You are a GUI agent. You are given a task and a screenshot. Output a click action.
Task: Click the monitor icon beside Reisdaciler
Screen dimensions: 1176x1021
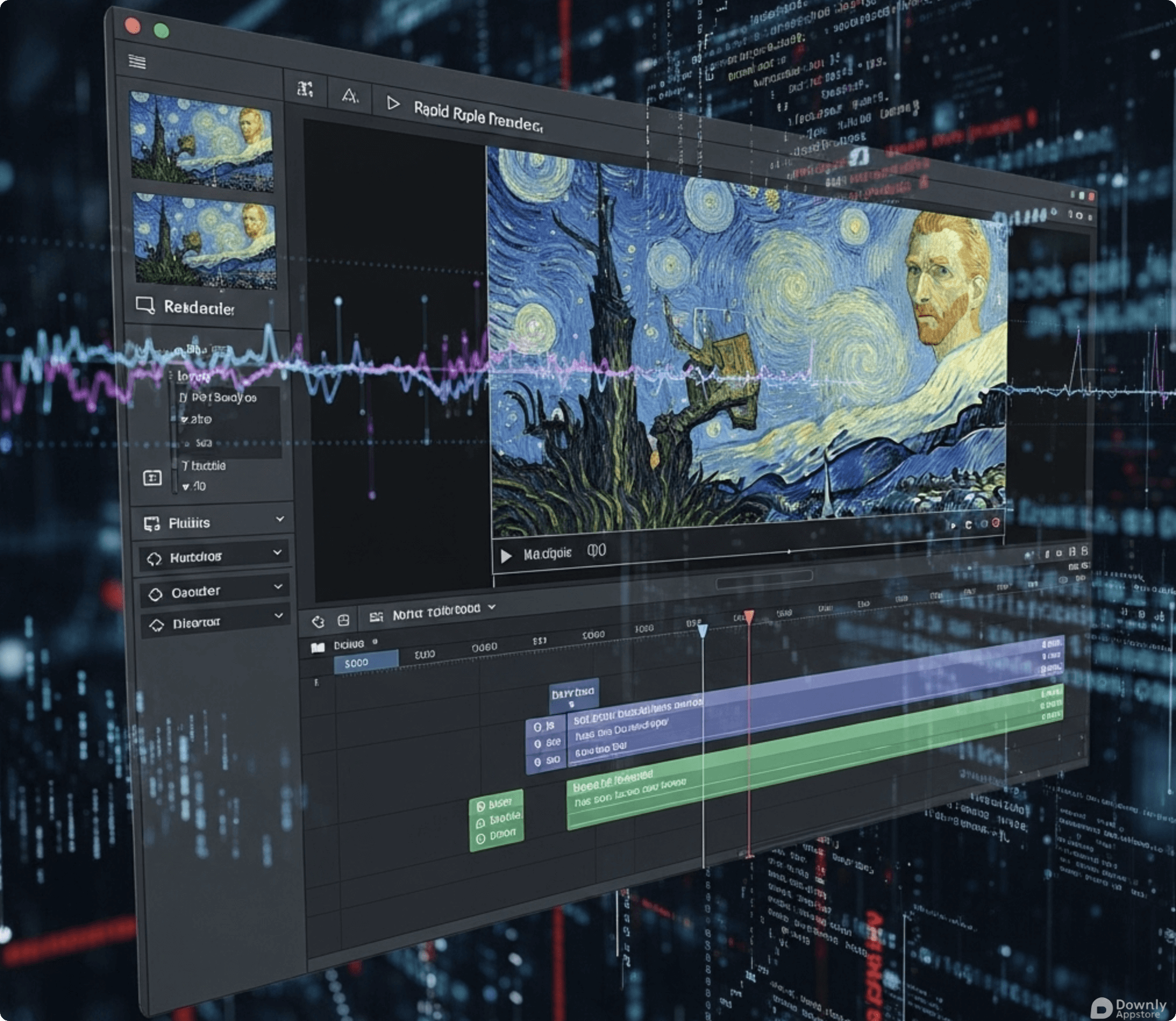coord(145,305)
